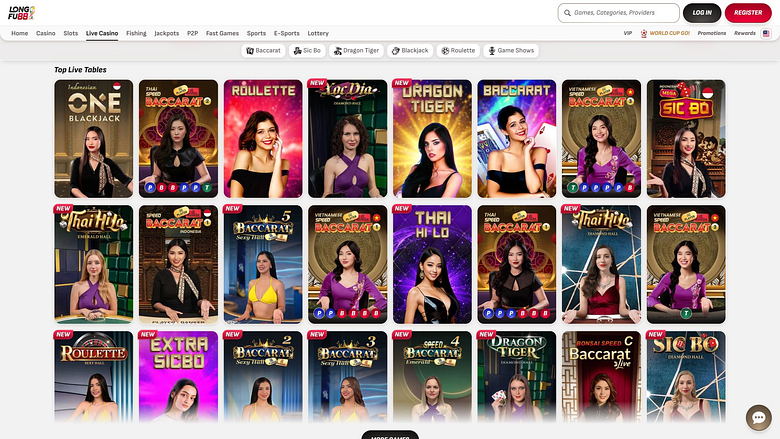Filter by Sic Bo category
The width and height of the screenshot is (780, 439).
point(307,51)
